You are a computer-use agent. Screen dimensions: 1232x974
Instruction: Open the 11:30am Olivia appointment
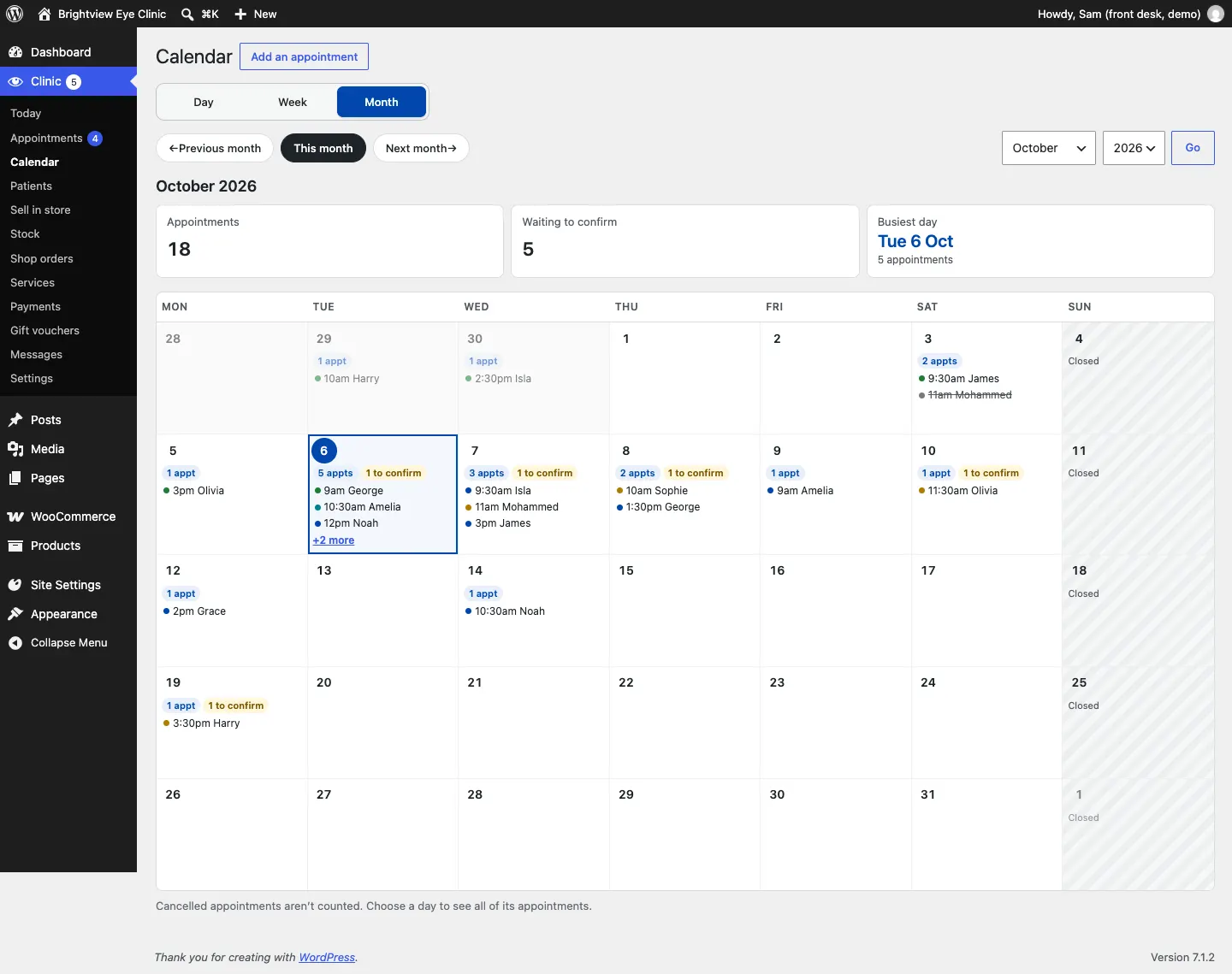pyautogui.click(x=958, y=491)
